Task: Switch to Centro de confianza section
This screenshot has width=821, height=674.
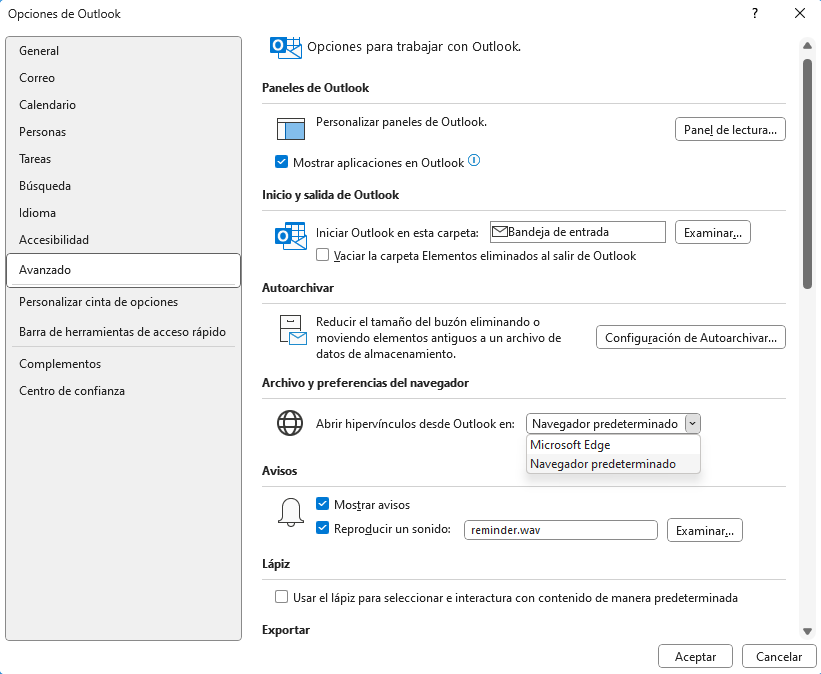Action: click(x=72, y=391)
